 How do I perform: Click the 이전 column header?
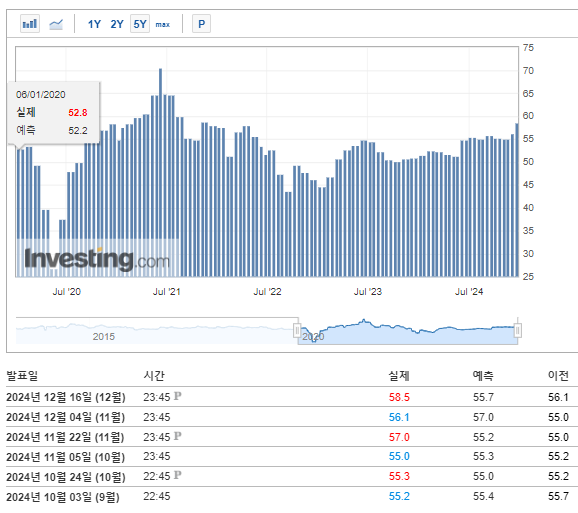pyautogui.click(x=558, y=376)
